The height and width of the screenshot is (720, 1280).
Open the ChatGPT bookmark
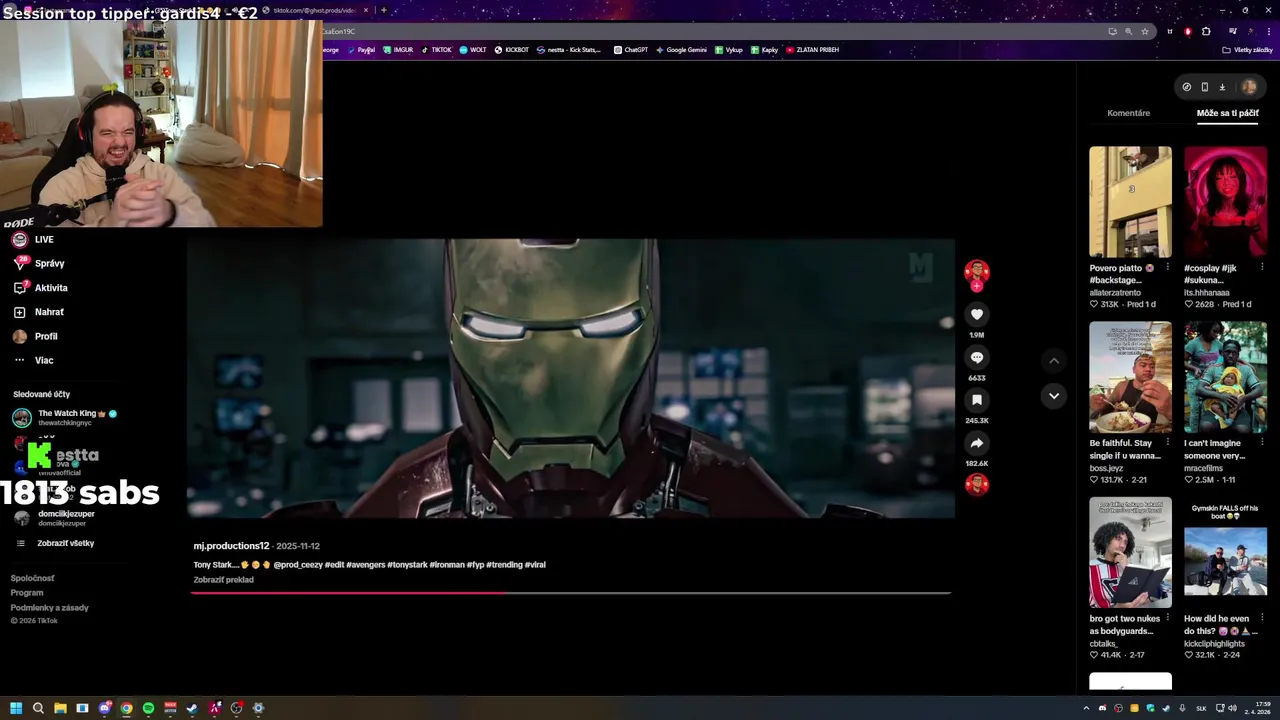tap(630, 50)
